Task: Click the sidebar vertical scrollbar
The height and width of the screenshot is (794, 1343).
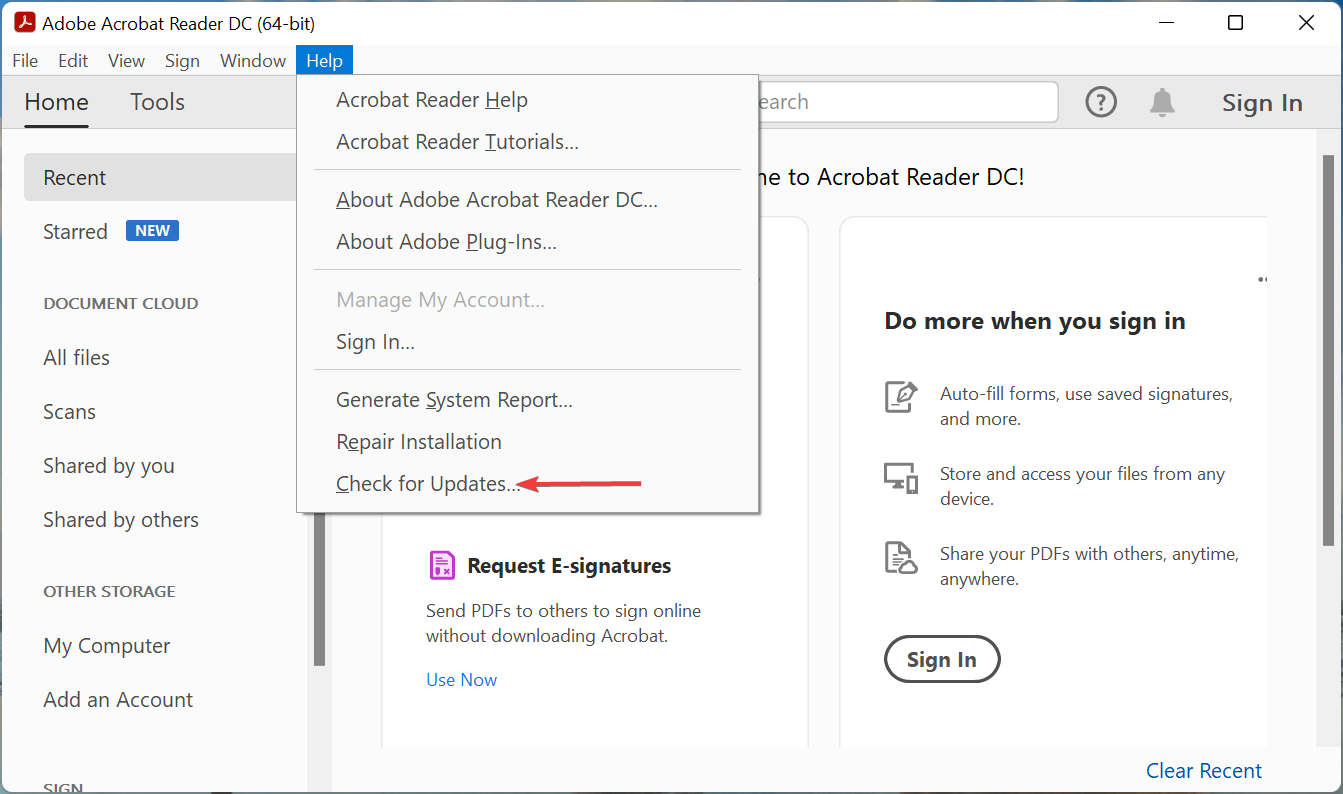Action: tap(320, 588)
